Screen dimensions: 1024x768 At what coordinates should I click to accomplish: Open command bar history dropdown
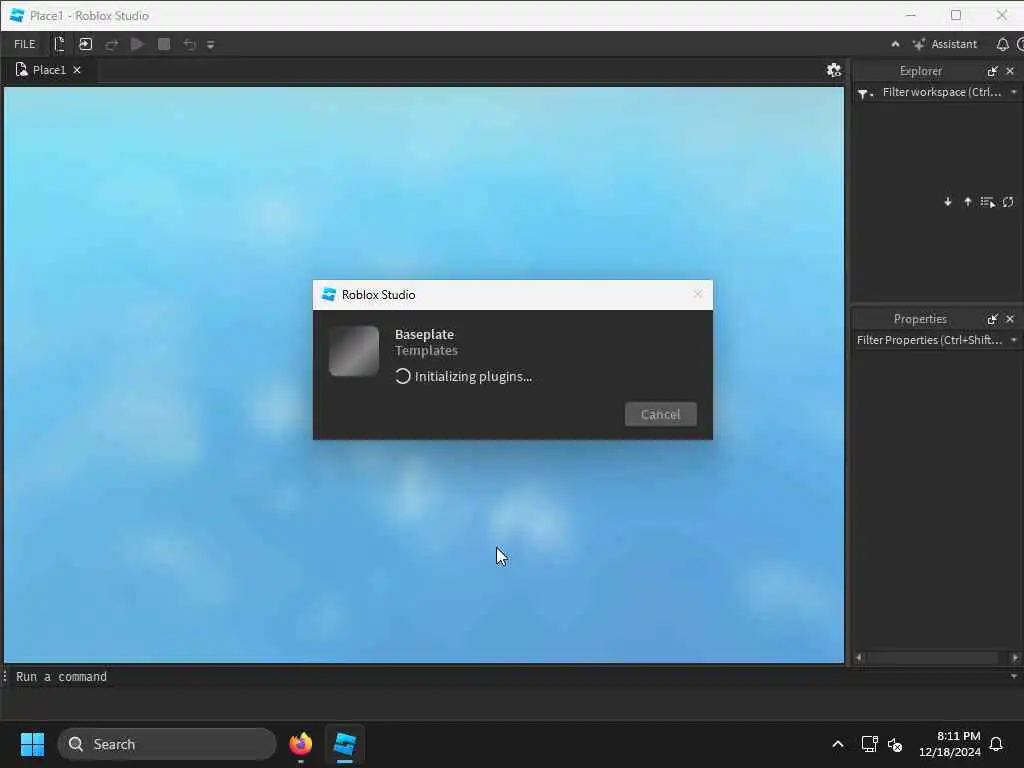[1014, 677]
